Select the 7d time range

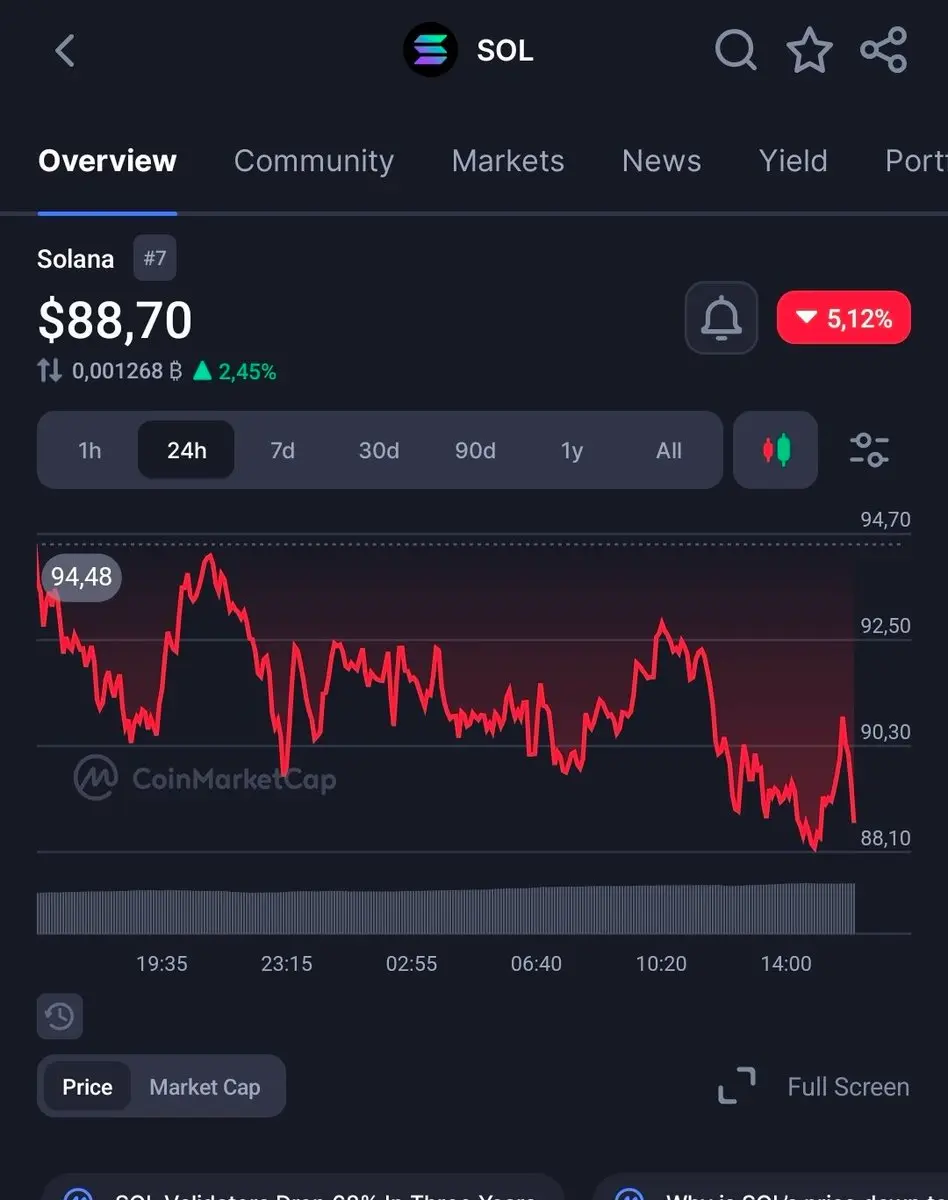(283, 450)
